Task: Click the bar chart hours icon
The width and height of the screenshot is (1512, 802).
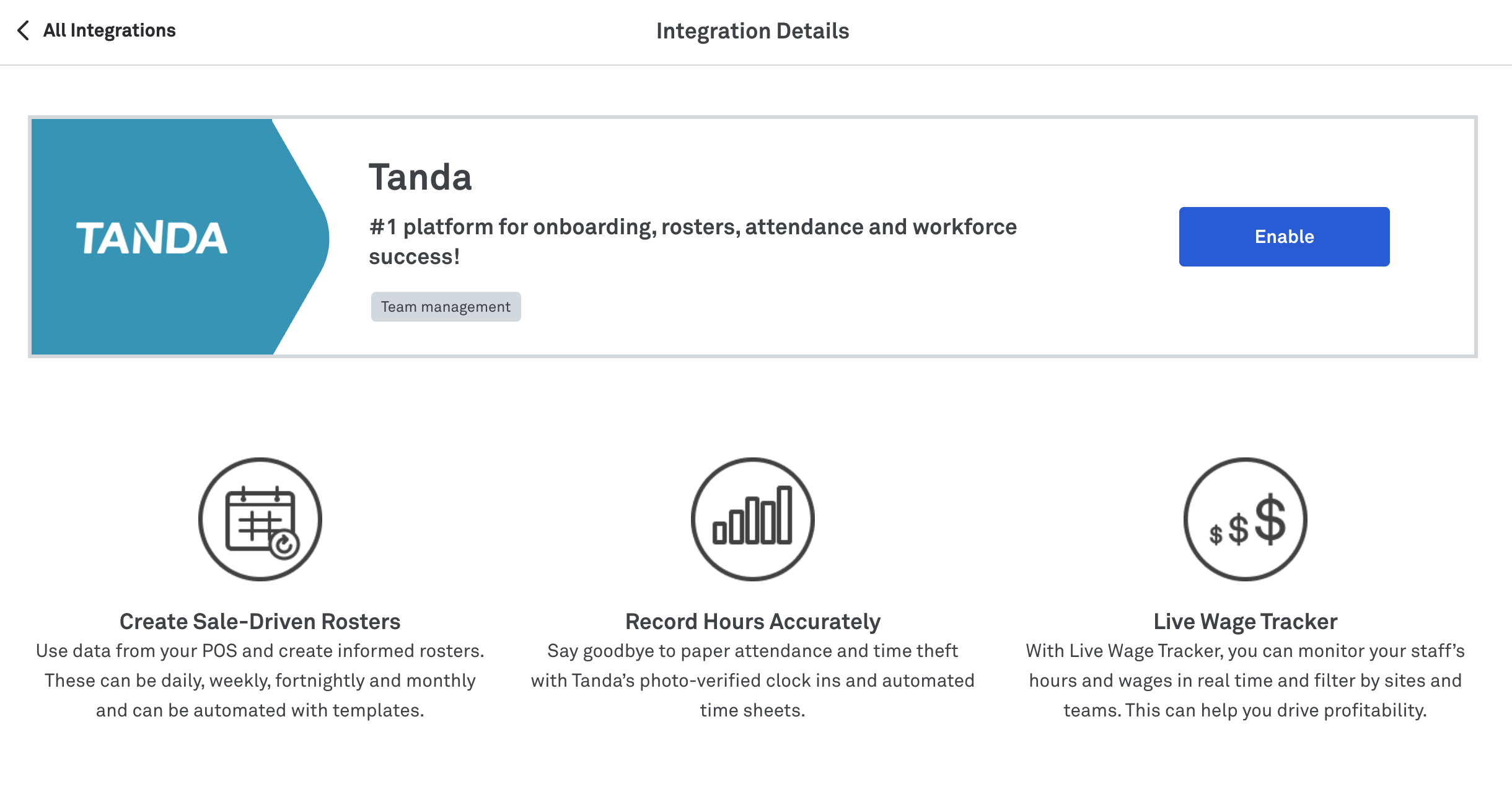Action: 753,519
